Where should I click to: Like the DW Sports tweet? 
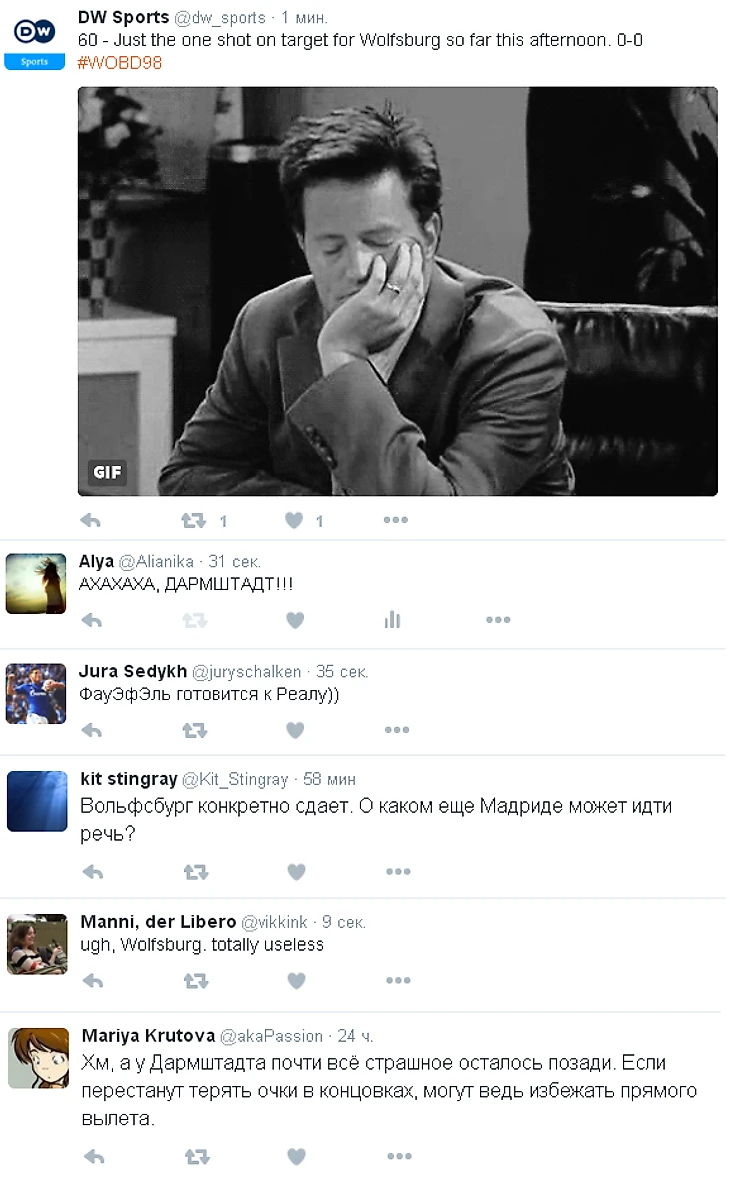pyautogui.click(x=294, y=520)
